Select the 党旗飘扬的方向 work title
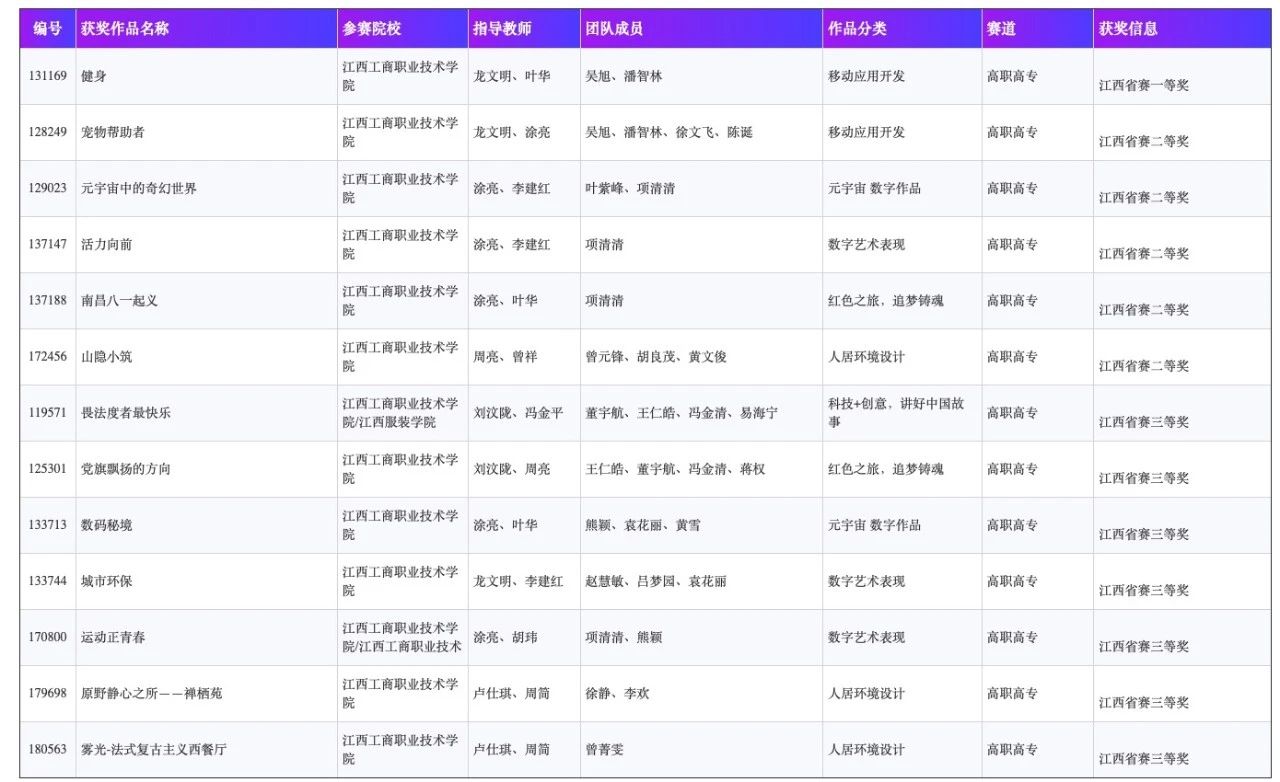The width and height of the screenshot is (1280, 782). pyautogui.click(x=125, y=469)
